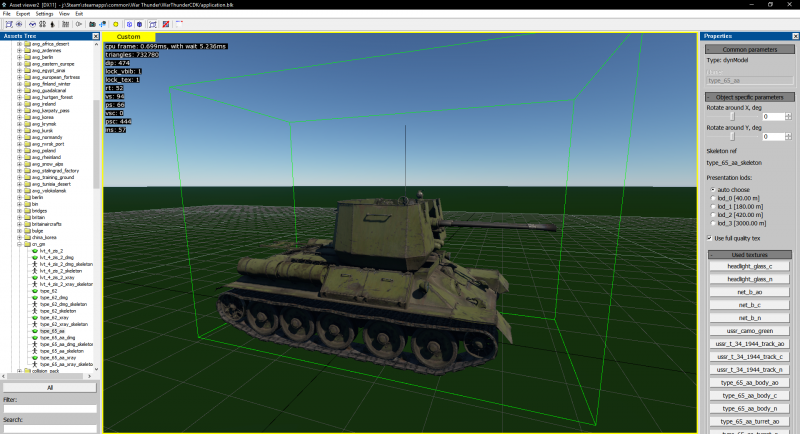Click the black tree figure toolbar icon
The image size is (800, 434).
[52, 24]
